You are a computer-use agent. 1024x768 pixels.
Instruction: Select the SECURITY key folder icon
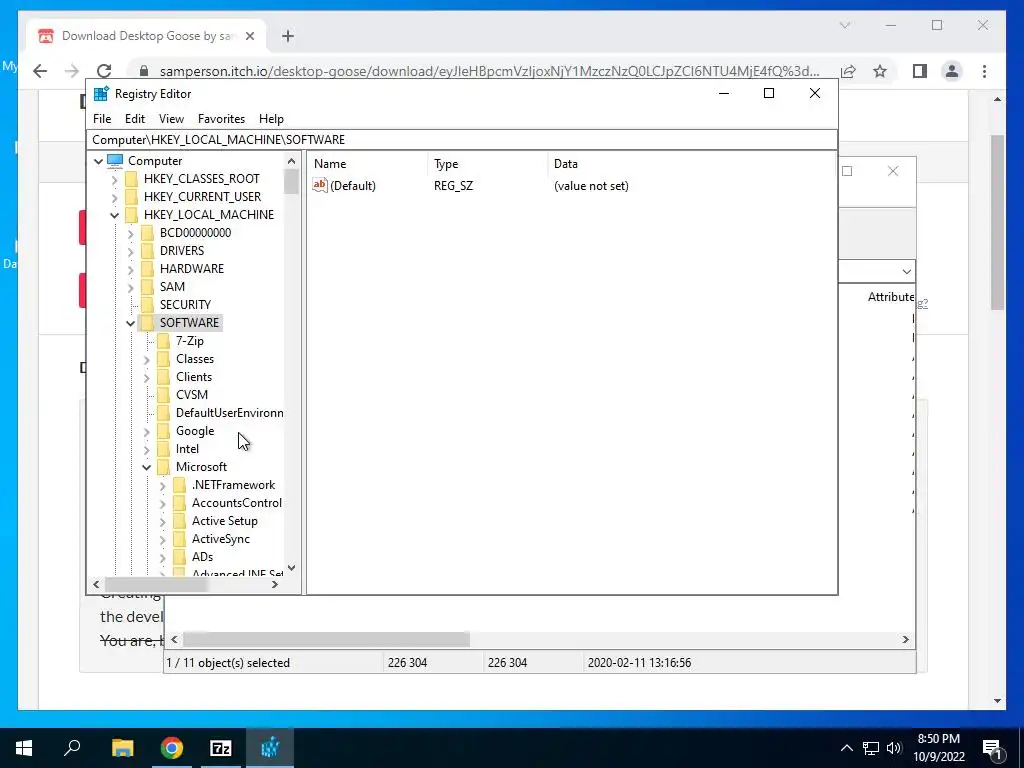(x=148, y=305)
